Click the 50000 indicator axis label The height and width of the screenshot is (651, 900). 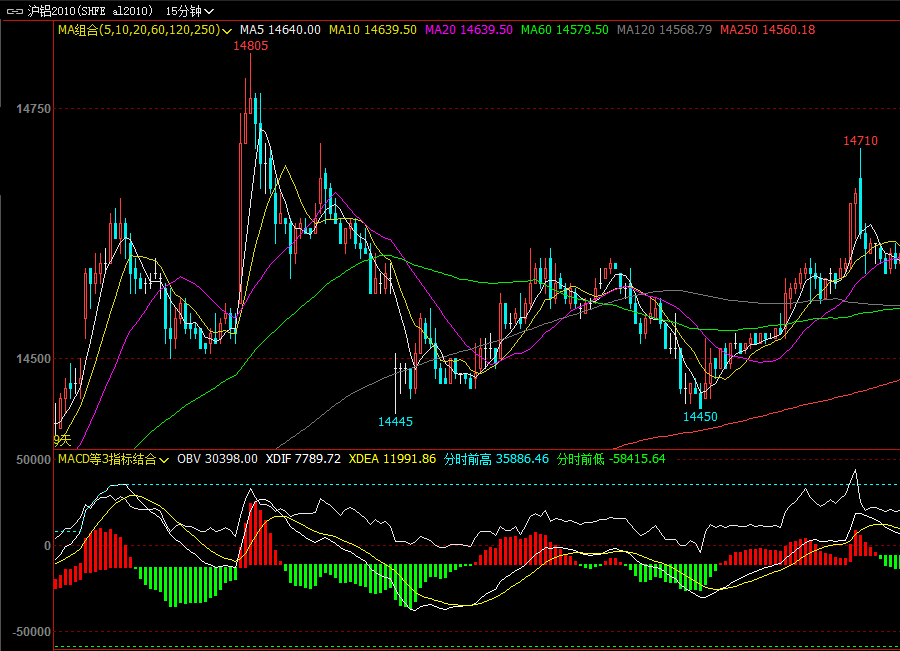(33, 460)
